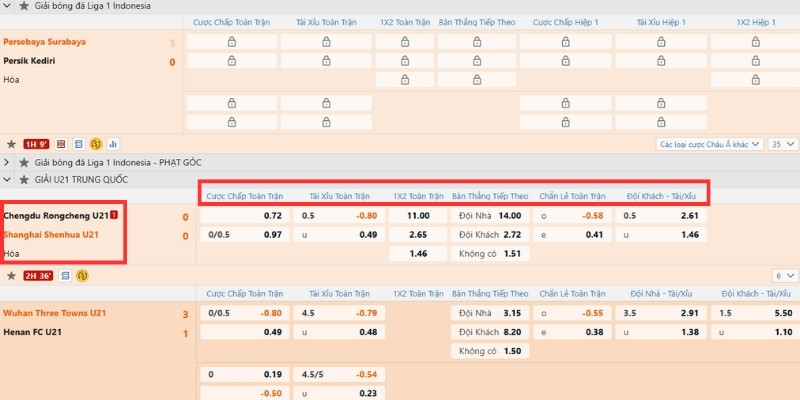Open the Các loại cược Châu Á khác dropdown
The image size is (800, 400).
coord(709,144)
